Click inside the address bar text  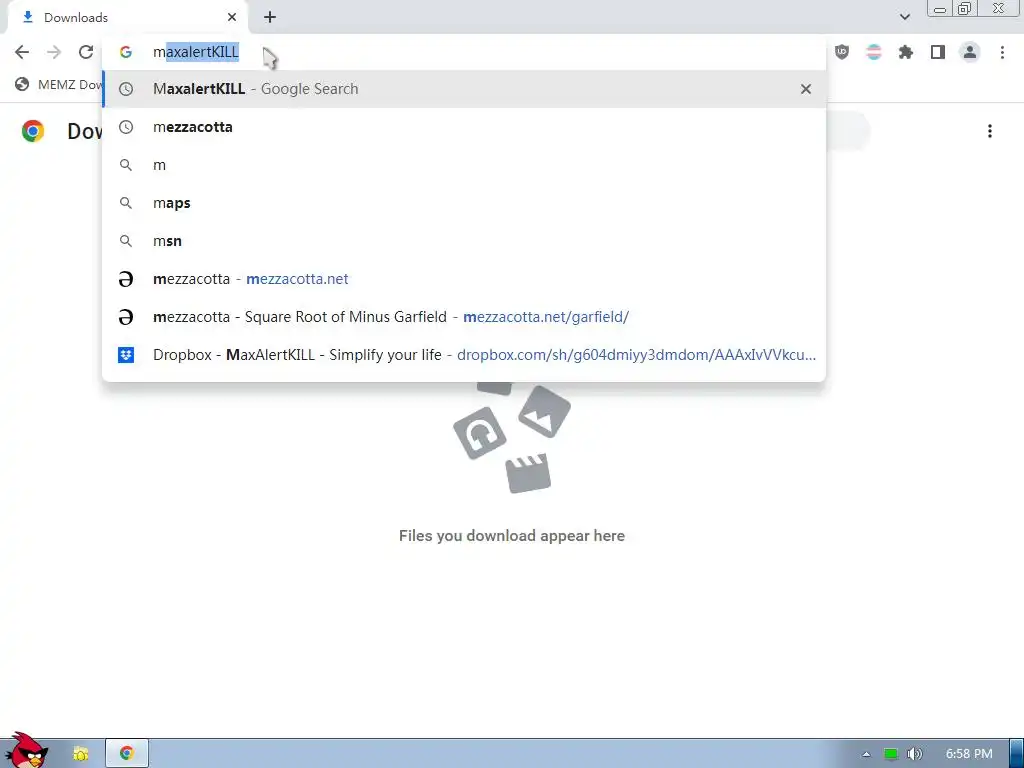[x=196, y=52]
